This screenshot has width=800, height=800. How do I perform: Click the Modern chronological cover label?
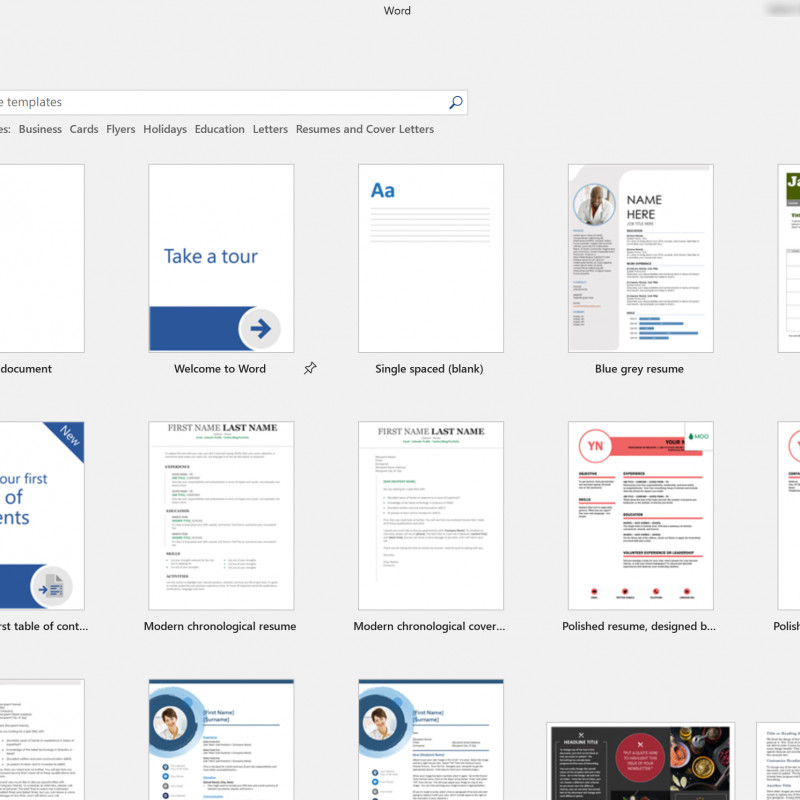point(430,626)
